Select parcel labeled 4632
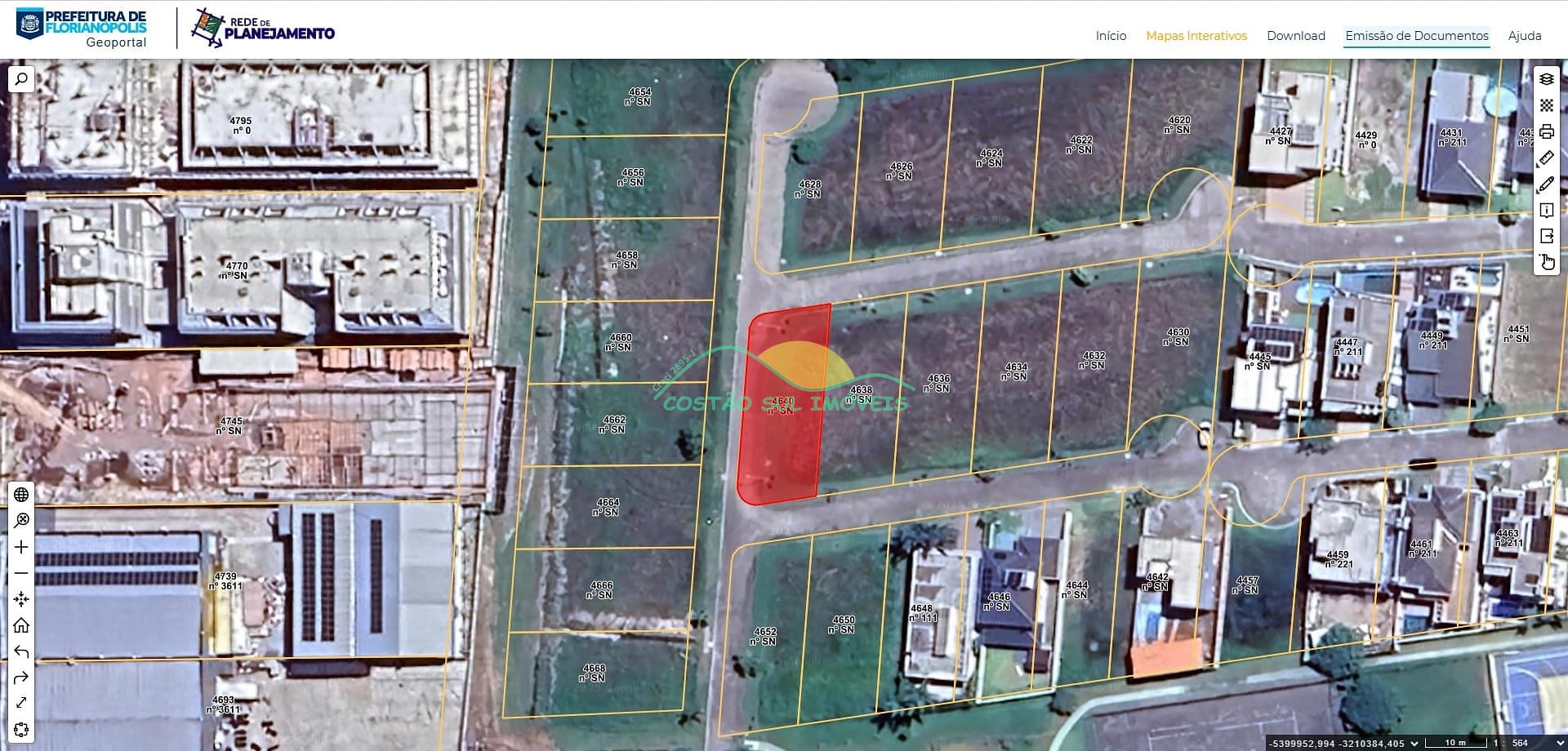The height and width of the screenshot is (751, 1568). click(1093, 360)
